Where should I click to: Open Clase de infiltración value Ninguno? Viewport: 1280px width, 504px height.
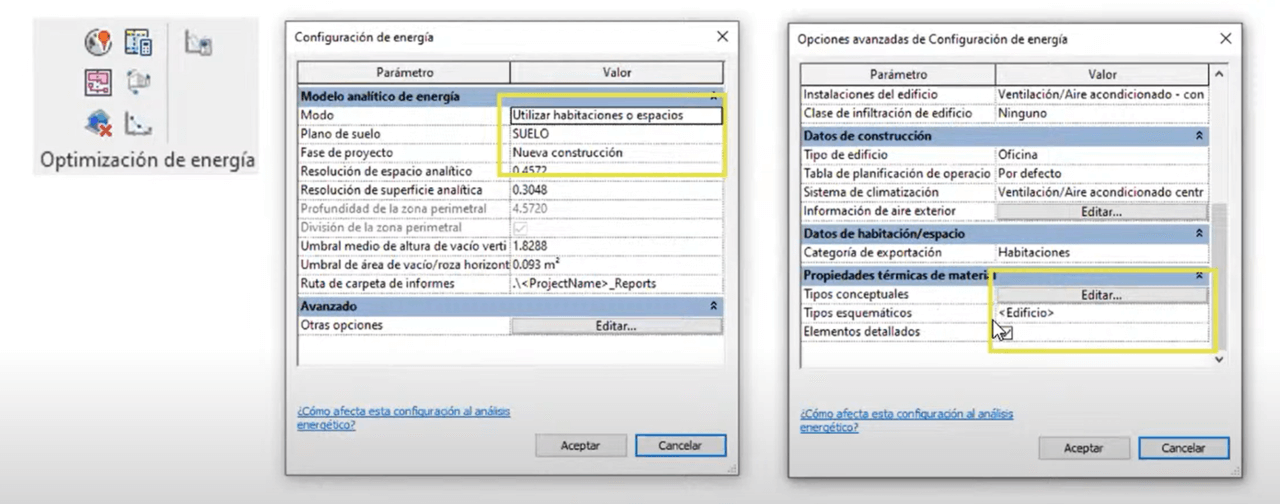coord(1101,113)
